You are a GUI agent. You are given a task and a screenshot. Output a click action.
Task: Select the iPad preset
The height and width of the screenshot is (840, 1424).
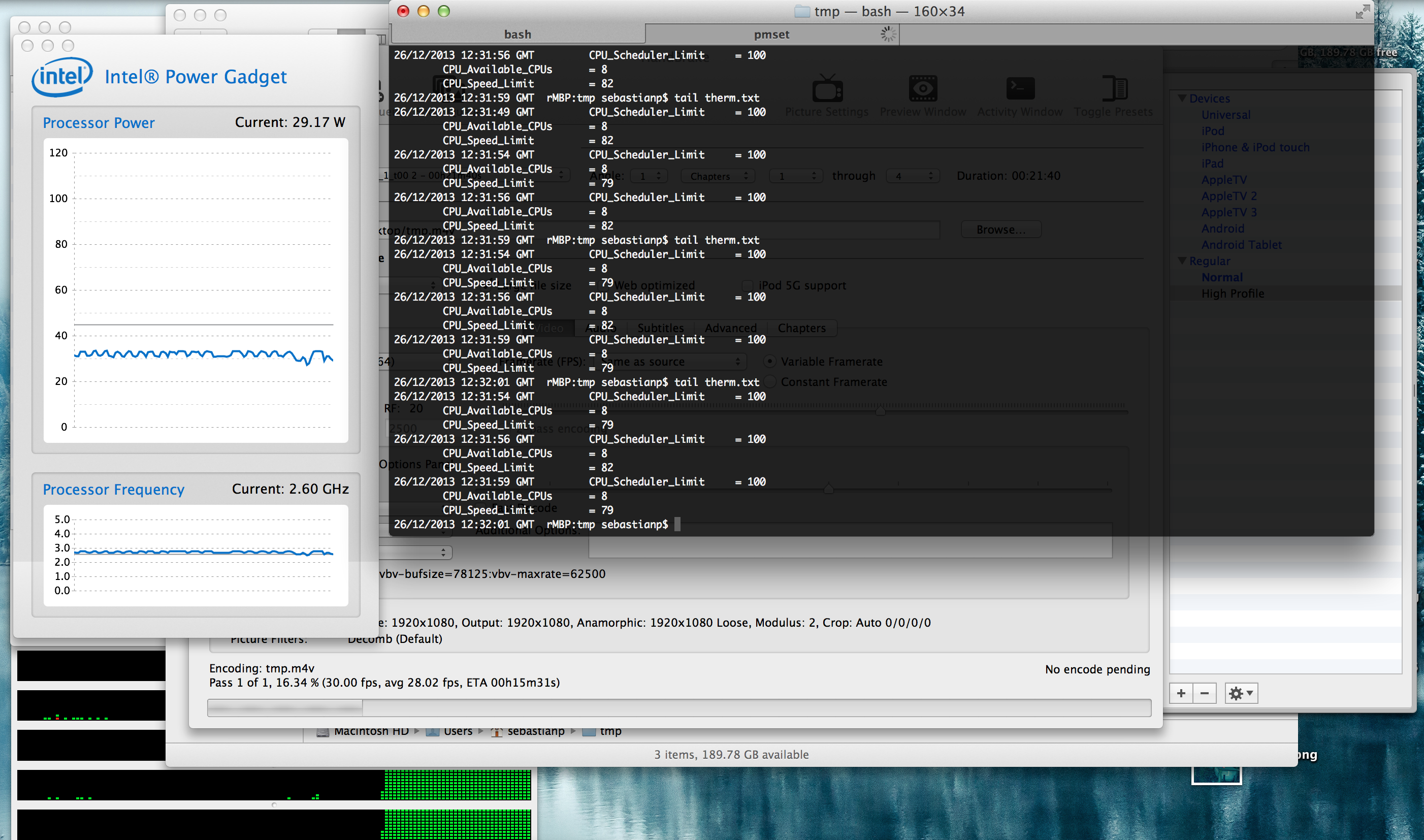pos(1212,163)
